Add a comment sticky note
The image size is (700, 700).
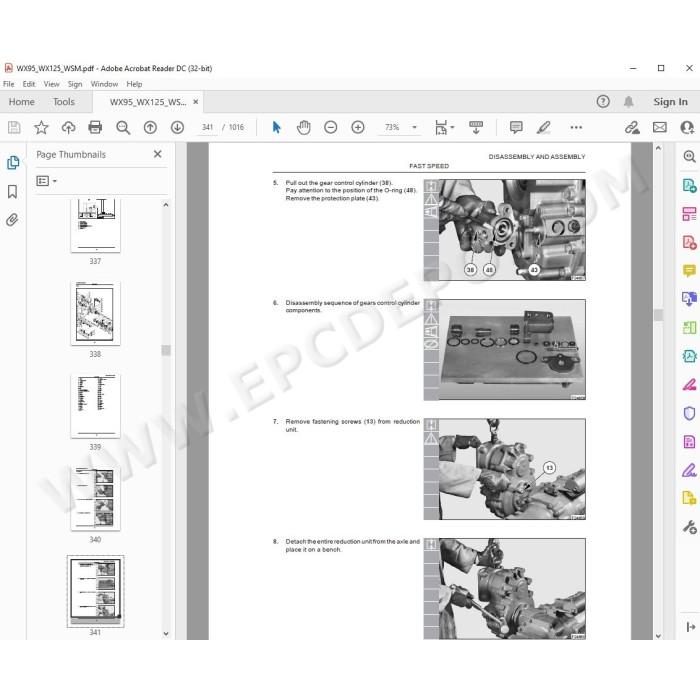tap(516, 128)
